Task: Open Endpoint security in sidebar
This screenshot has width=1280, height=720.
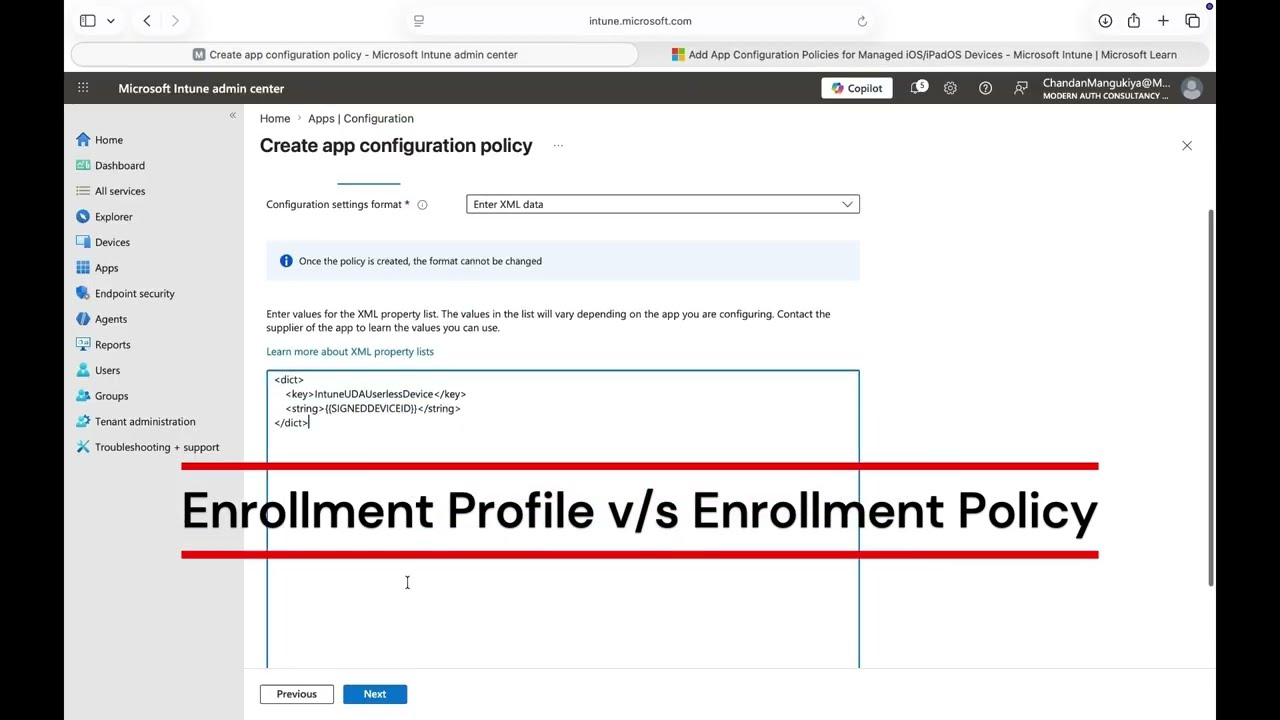Action: click(125, 294)
